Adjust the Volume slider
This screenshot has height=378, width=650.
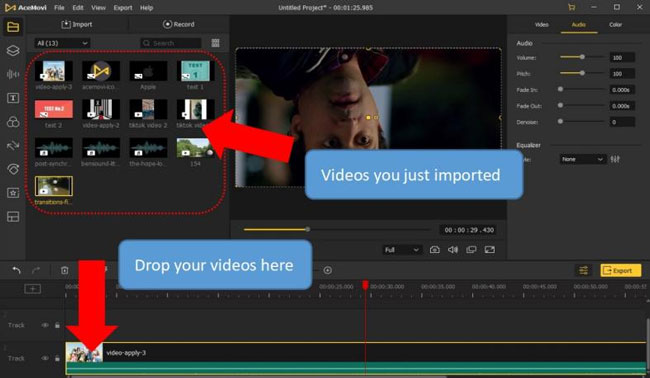coord(582,57)
